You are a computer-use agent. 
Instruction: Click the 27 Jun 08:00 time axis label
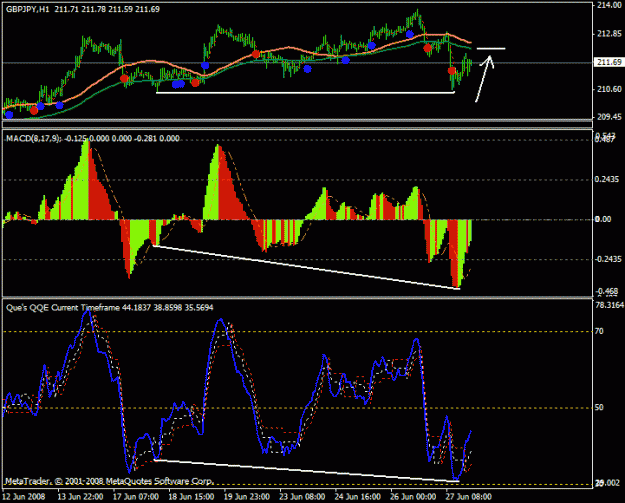468,497
